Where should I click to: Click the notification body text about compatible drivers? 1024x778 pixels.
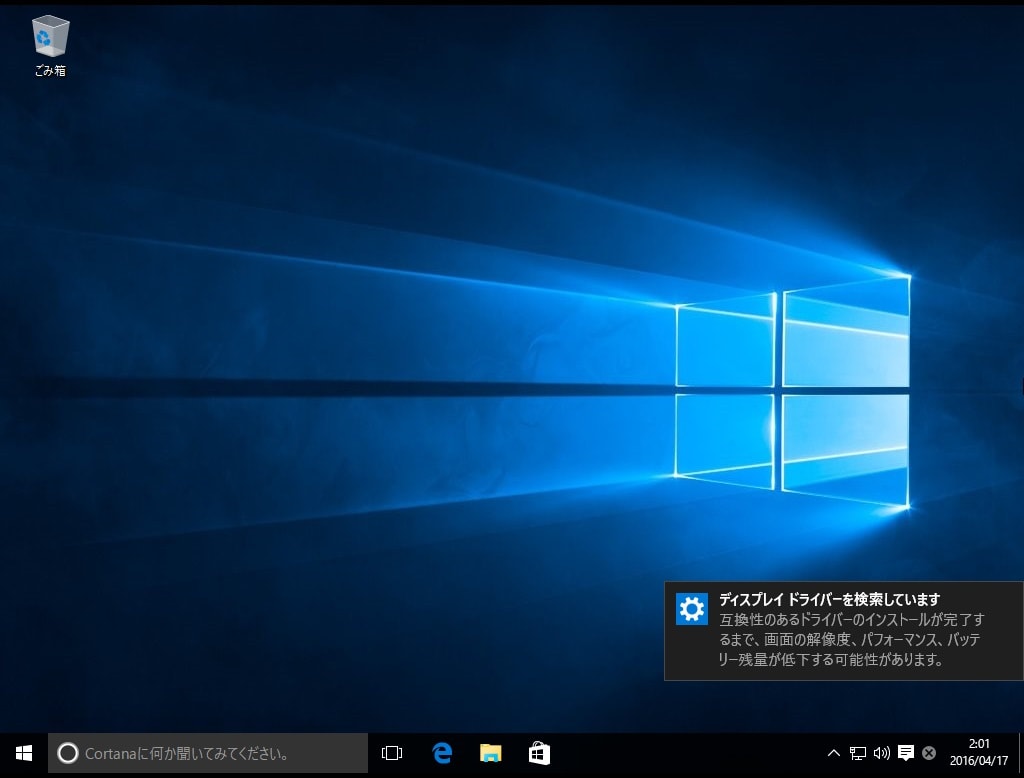(x=851, y=640)
